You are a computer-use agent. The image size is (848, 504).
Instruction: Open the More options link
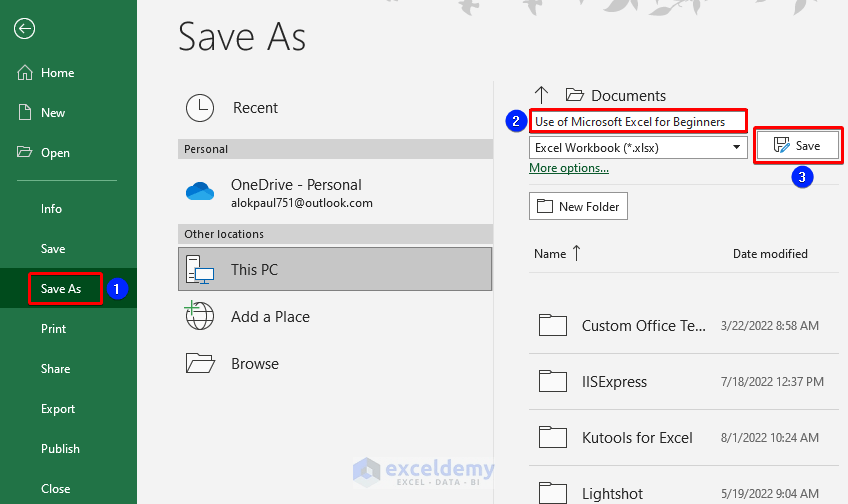click(569, 168)
